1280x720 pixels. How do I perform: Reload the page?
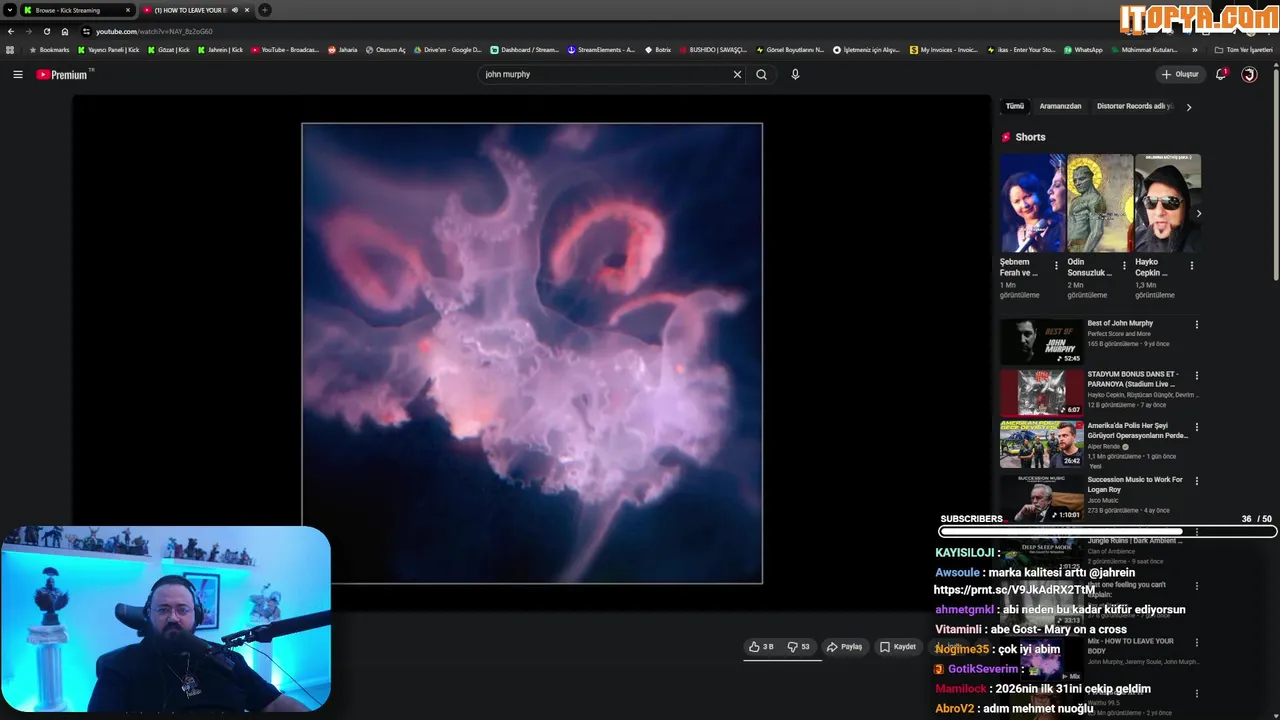[x=46, y=31]
